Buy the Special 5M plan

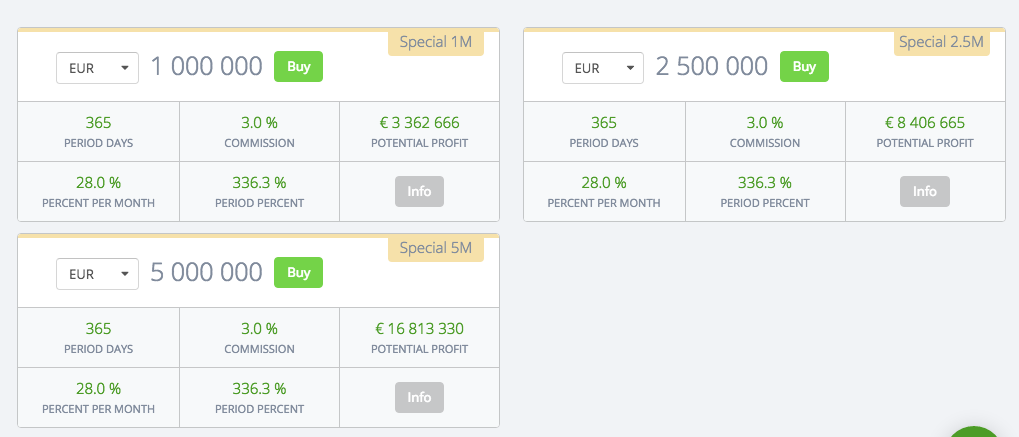pyautogui.click(x=298, y=273)
